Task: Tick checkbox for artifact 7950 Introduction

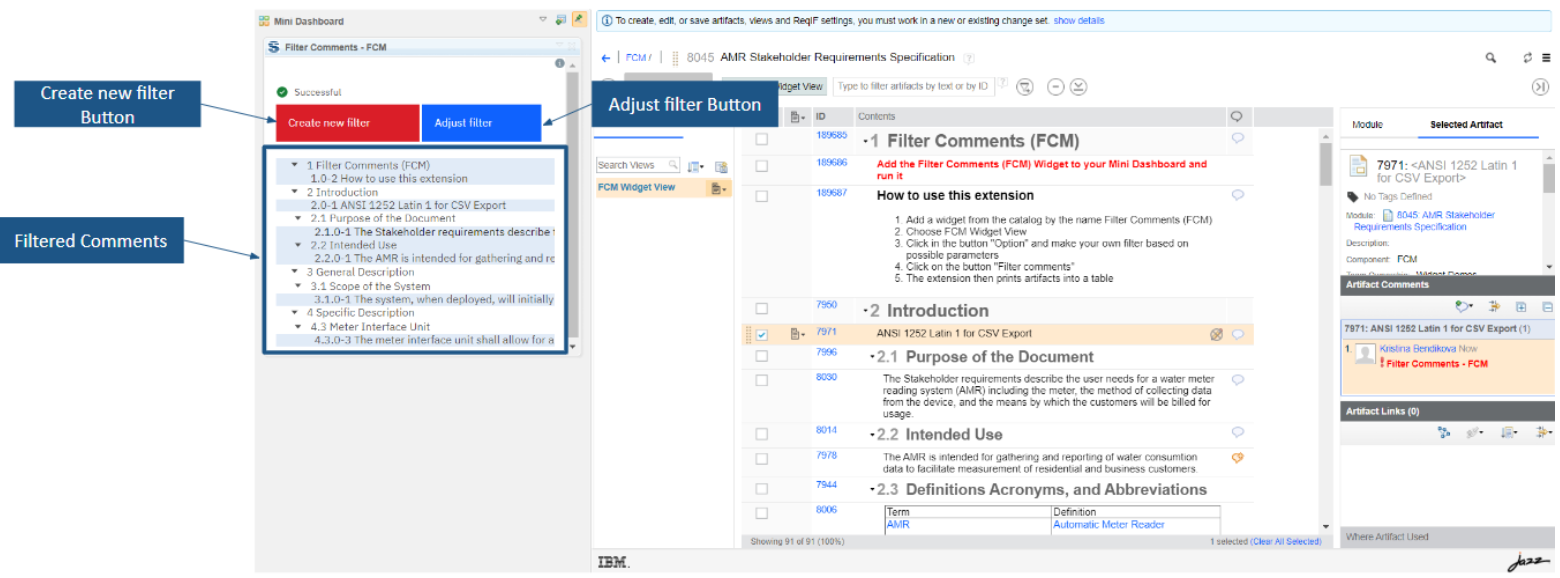Action: 762,309
